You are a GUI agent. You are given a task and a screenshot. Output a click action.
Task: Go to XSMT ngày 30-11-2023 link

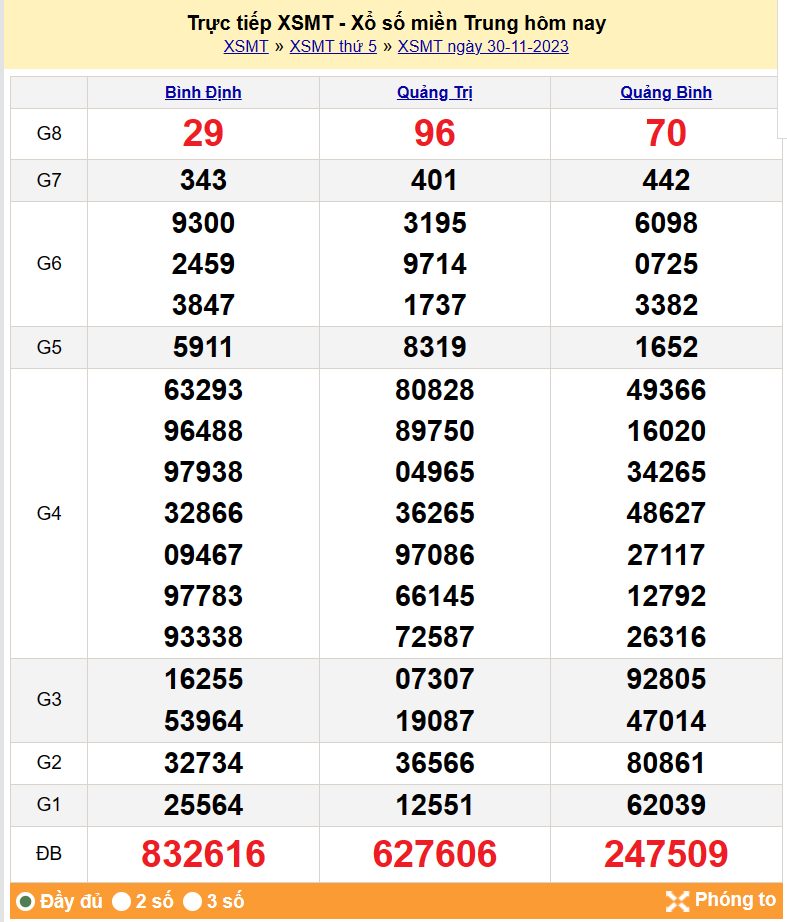pos(483,46)
